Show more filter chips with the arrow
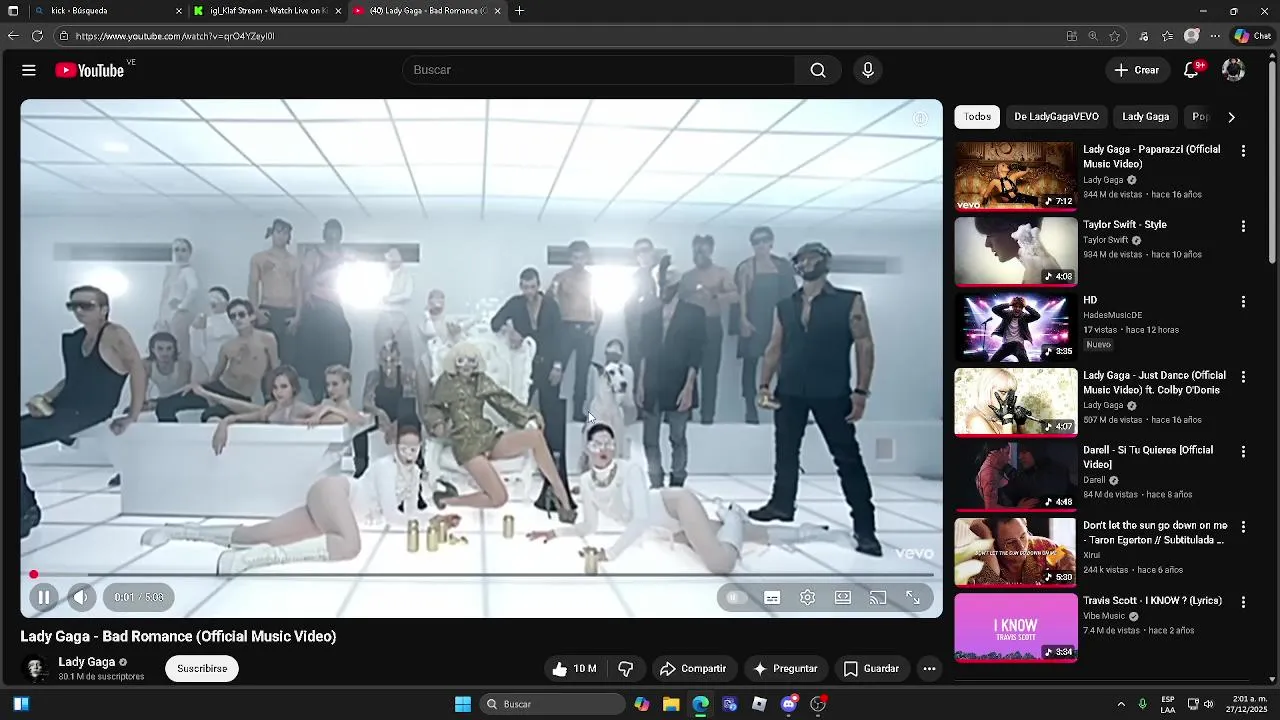This screenshot has width=1280, height=720. (1231, 117)
